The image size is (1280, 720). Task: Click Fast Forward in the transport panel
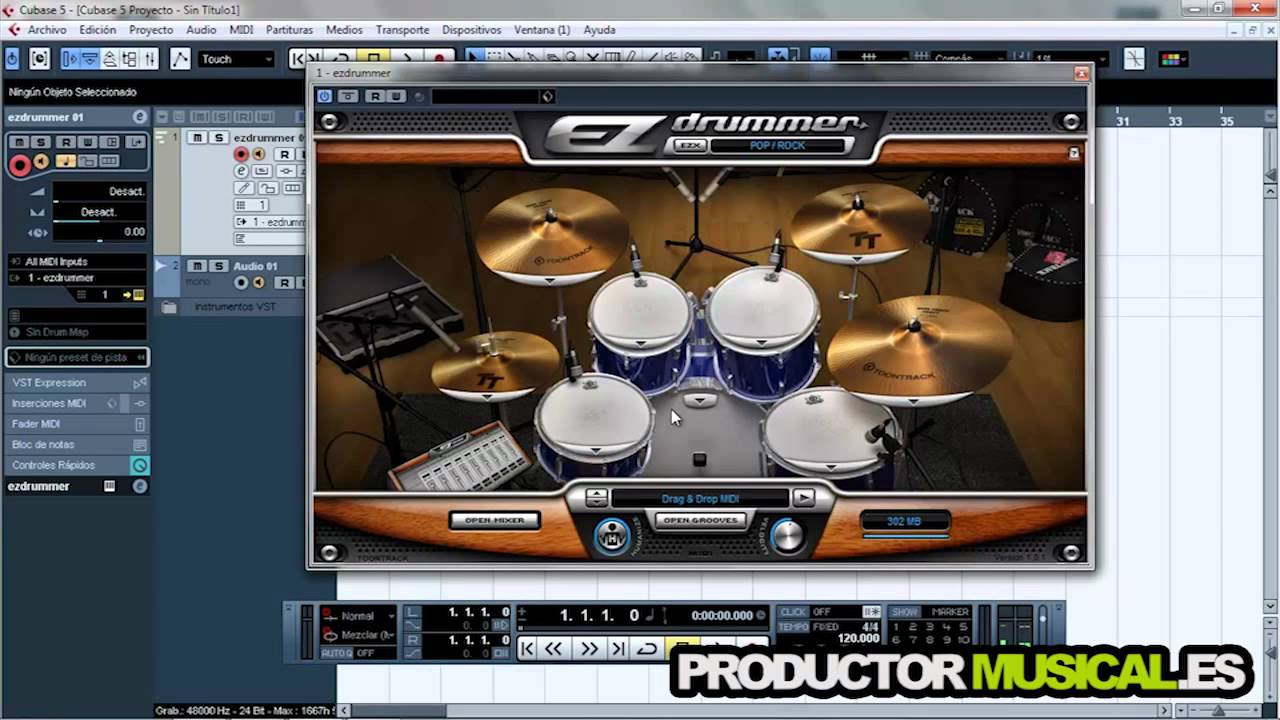pos(590,649)
